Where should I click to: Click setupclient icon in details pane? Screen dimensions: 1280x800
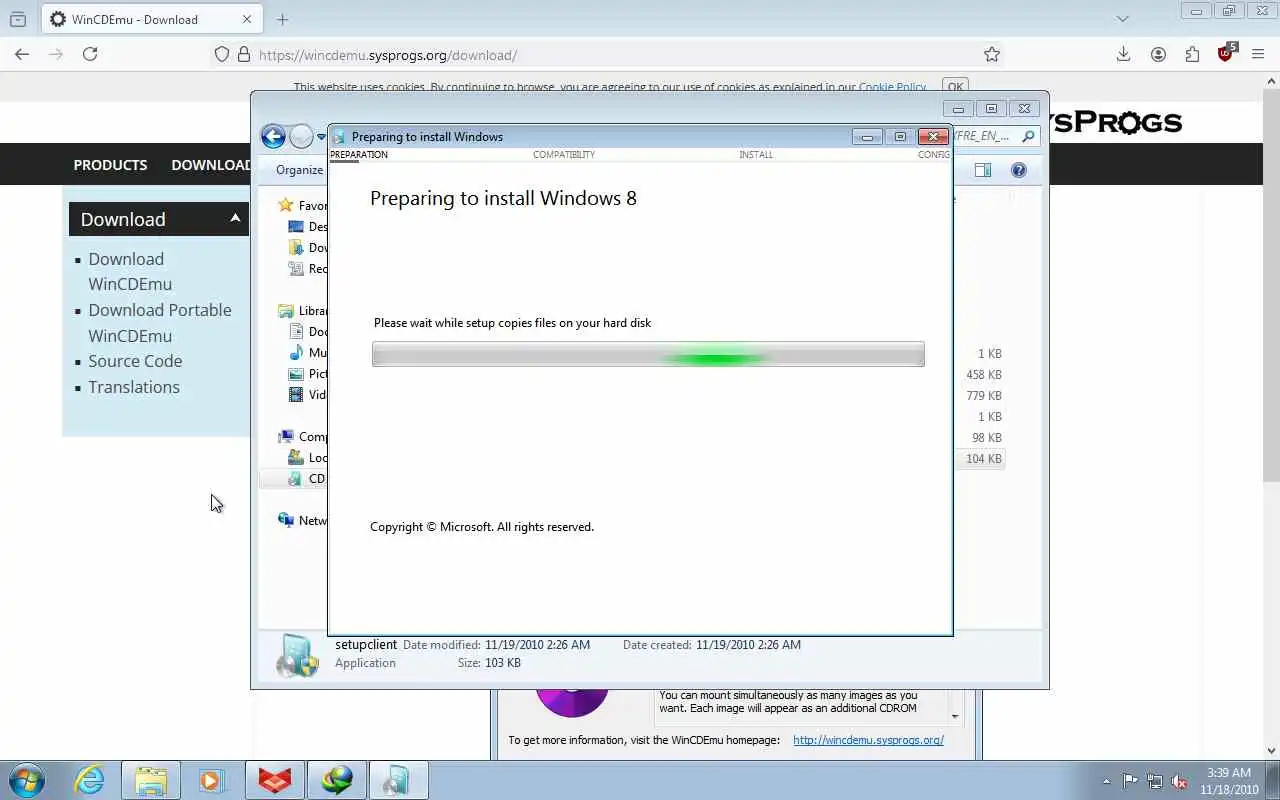[x=297, y=656]
